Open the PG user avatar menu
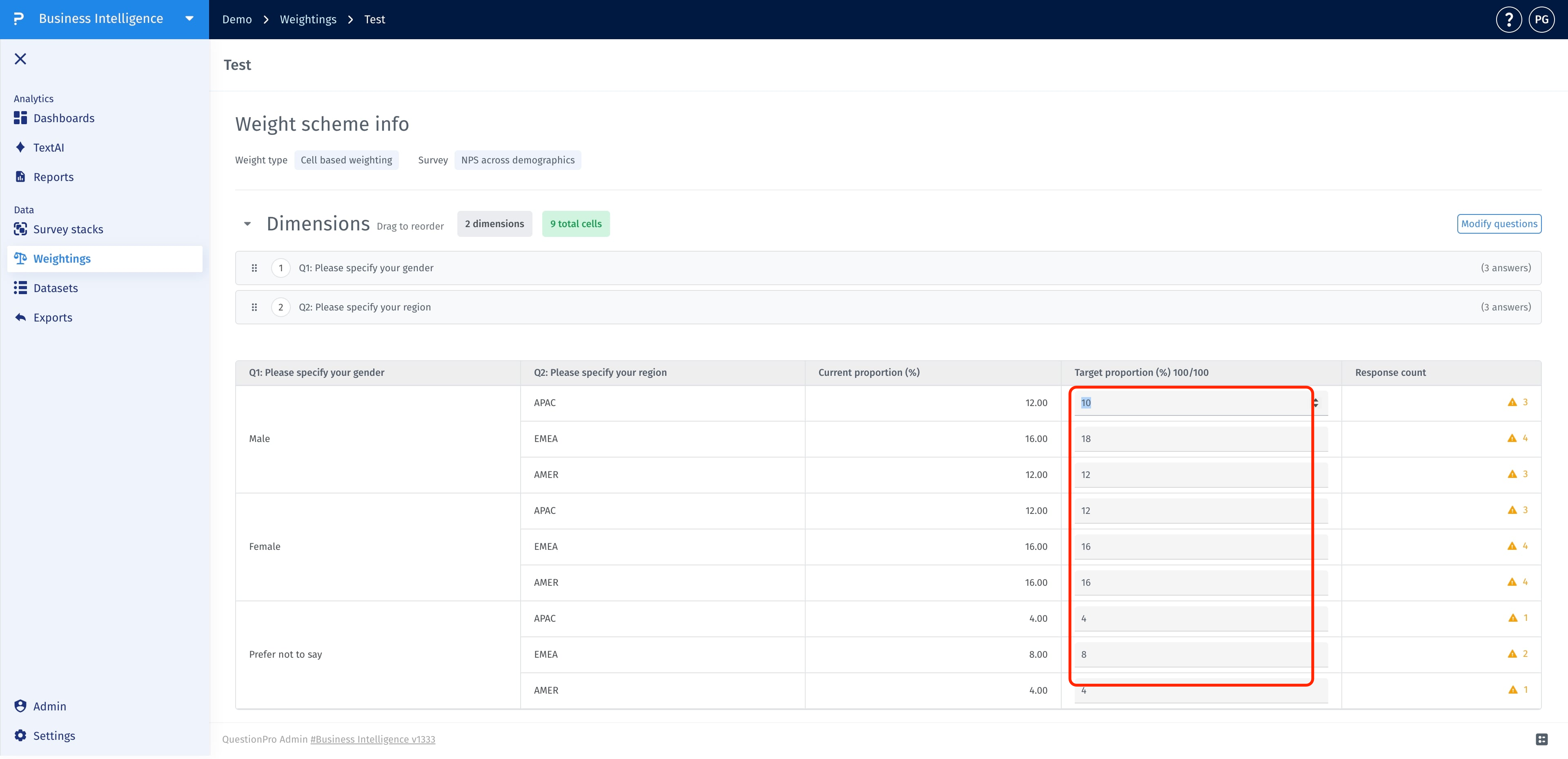The image size is (1568, 759). (1541, 20)
